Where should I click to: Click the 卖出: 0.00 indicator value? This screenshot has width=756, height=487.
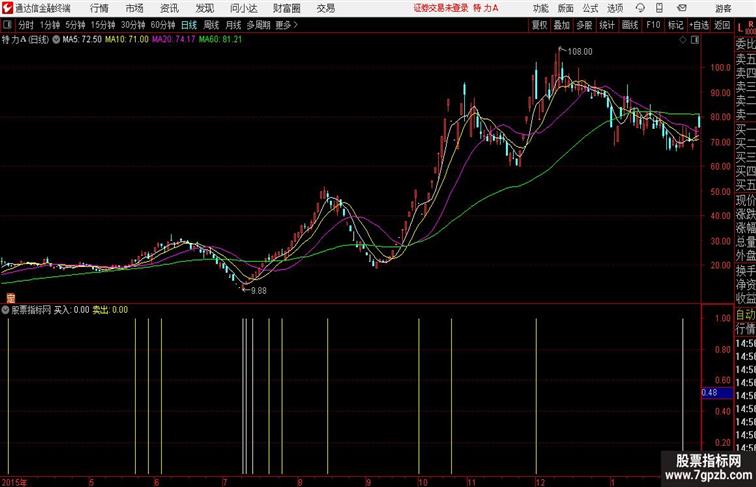[x=110, y=310]
